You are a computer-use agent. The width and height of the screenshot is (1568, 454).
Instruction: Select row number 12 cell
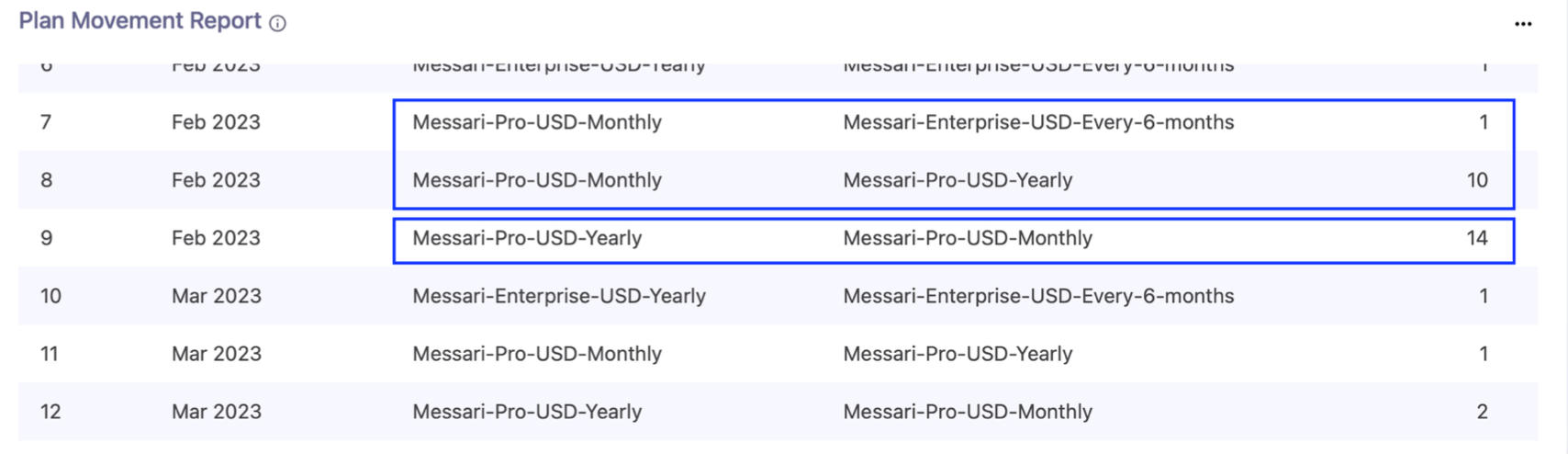(x=50, y=412)
